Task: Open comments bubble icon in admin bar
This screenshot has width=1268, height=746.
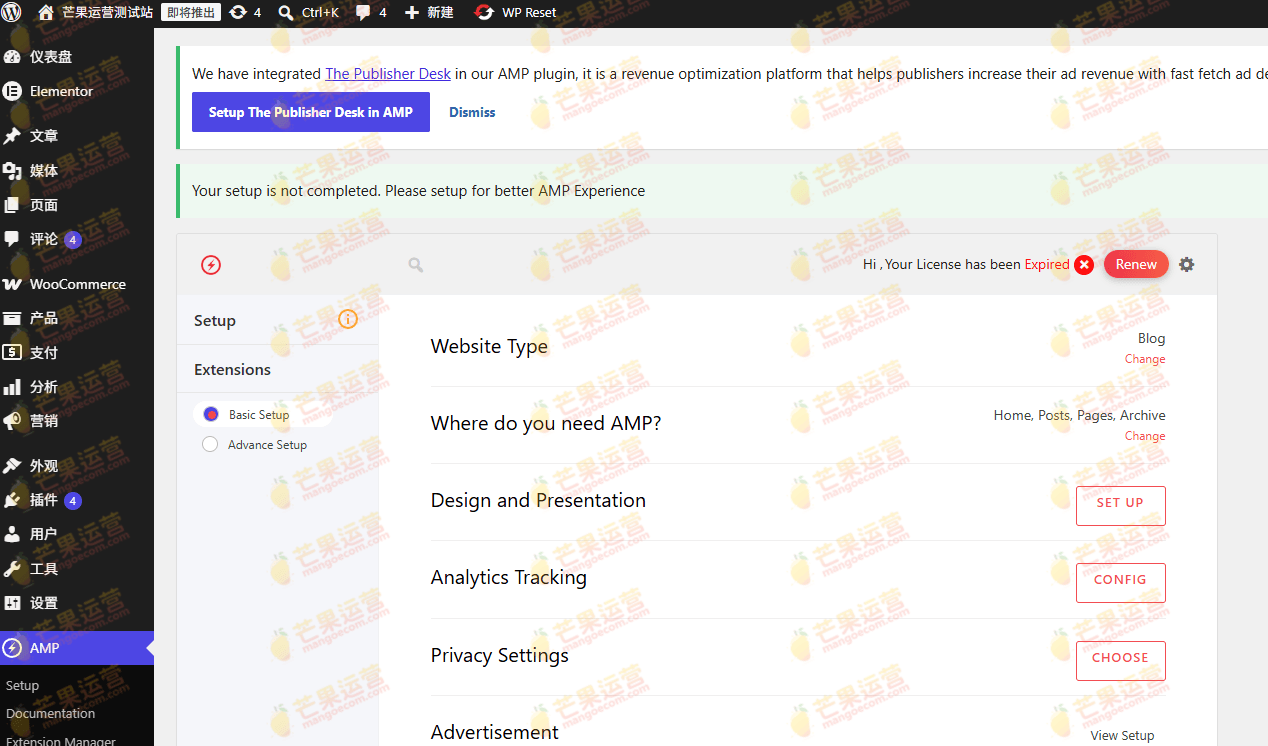Action: pos(364,13)
